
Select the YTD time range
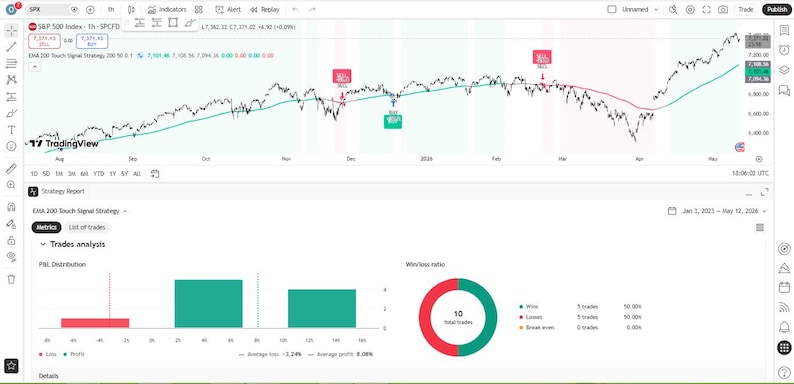(x=98, y=174)
